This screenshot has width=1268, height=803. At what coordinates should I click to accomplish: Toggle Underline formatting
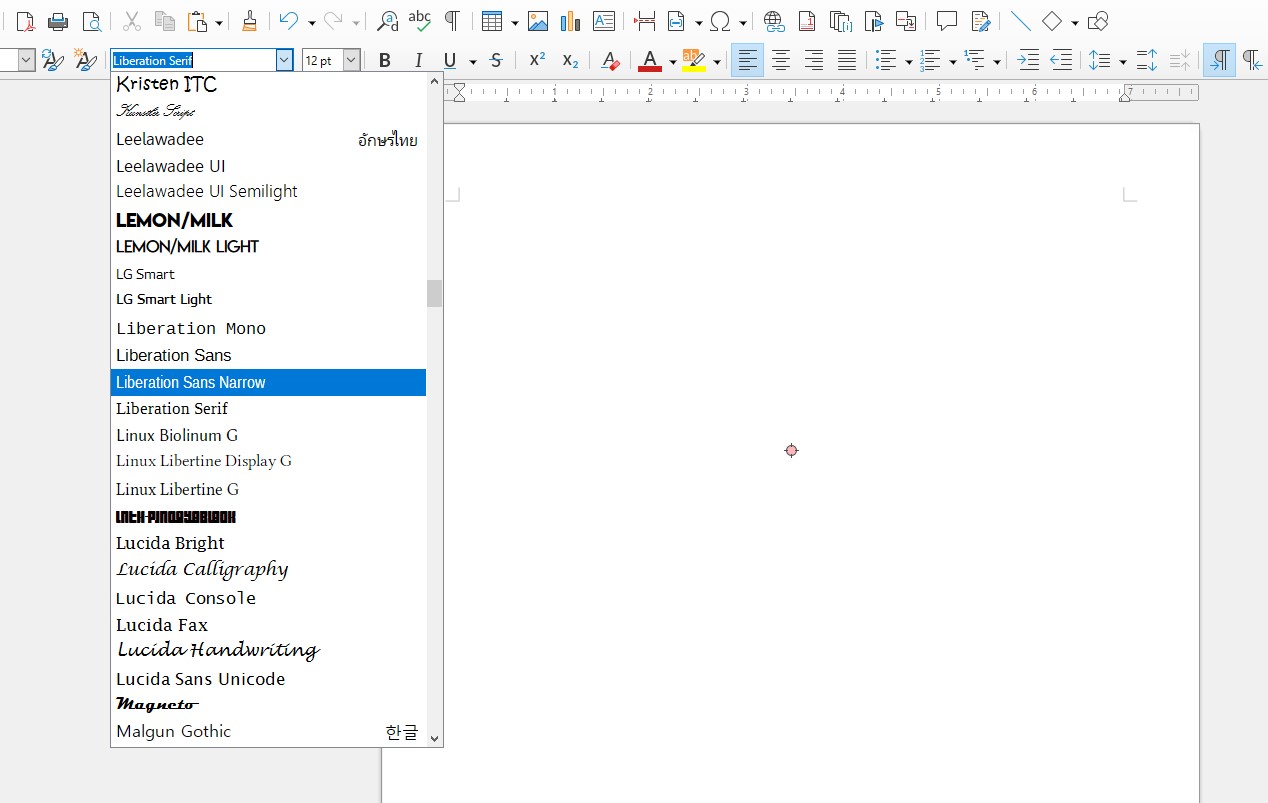[450, 61]
